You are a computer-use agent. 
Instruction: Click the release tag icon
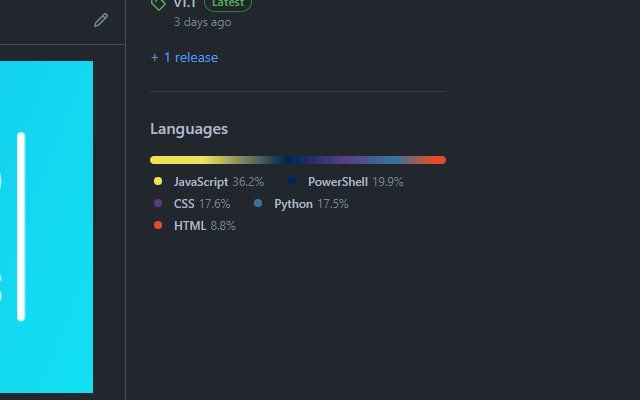158,4
